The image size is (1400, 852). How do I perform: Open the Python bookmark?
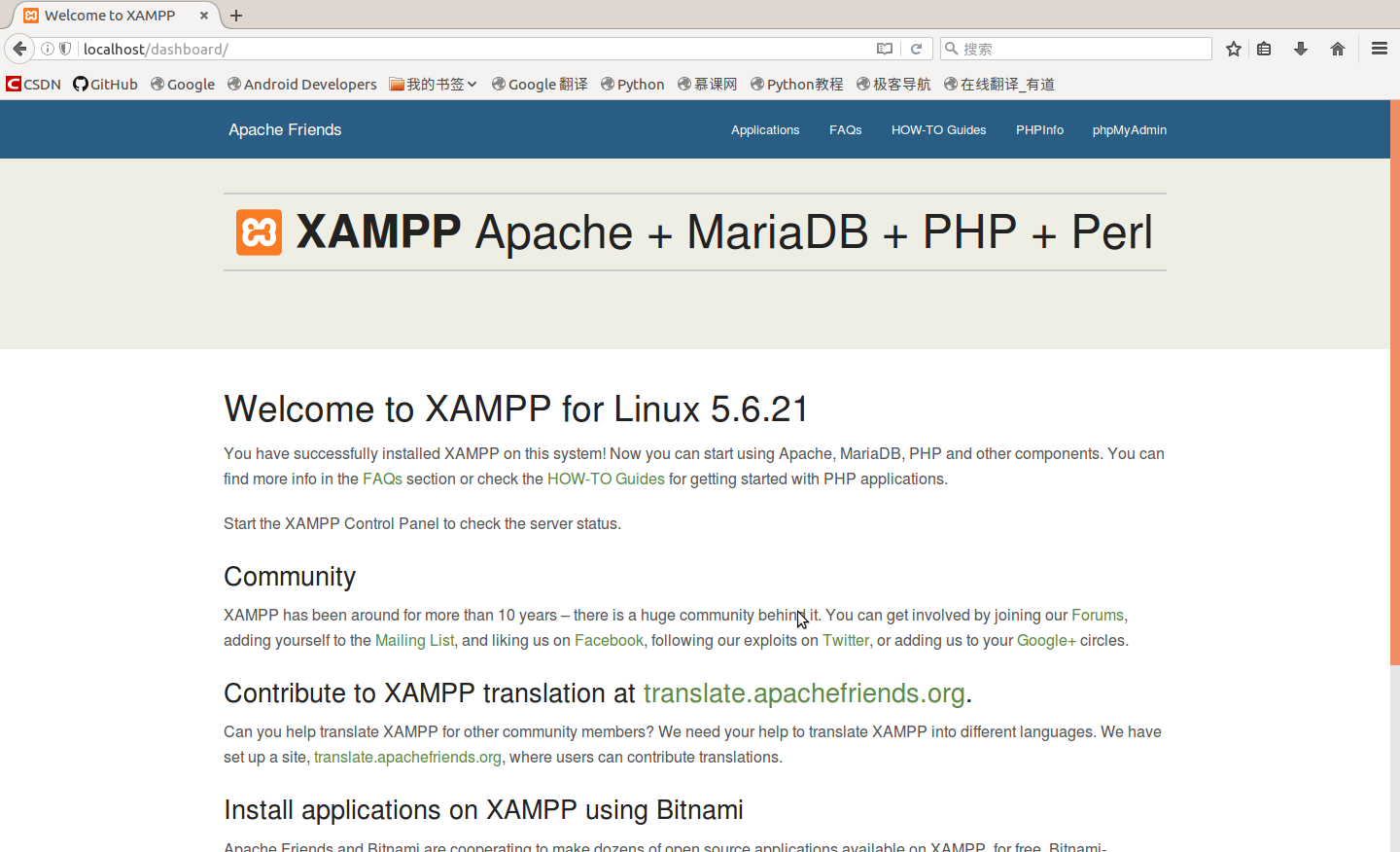633,85
